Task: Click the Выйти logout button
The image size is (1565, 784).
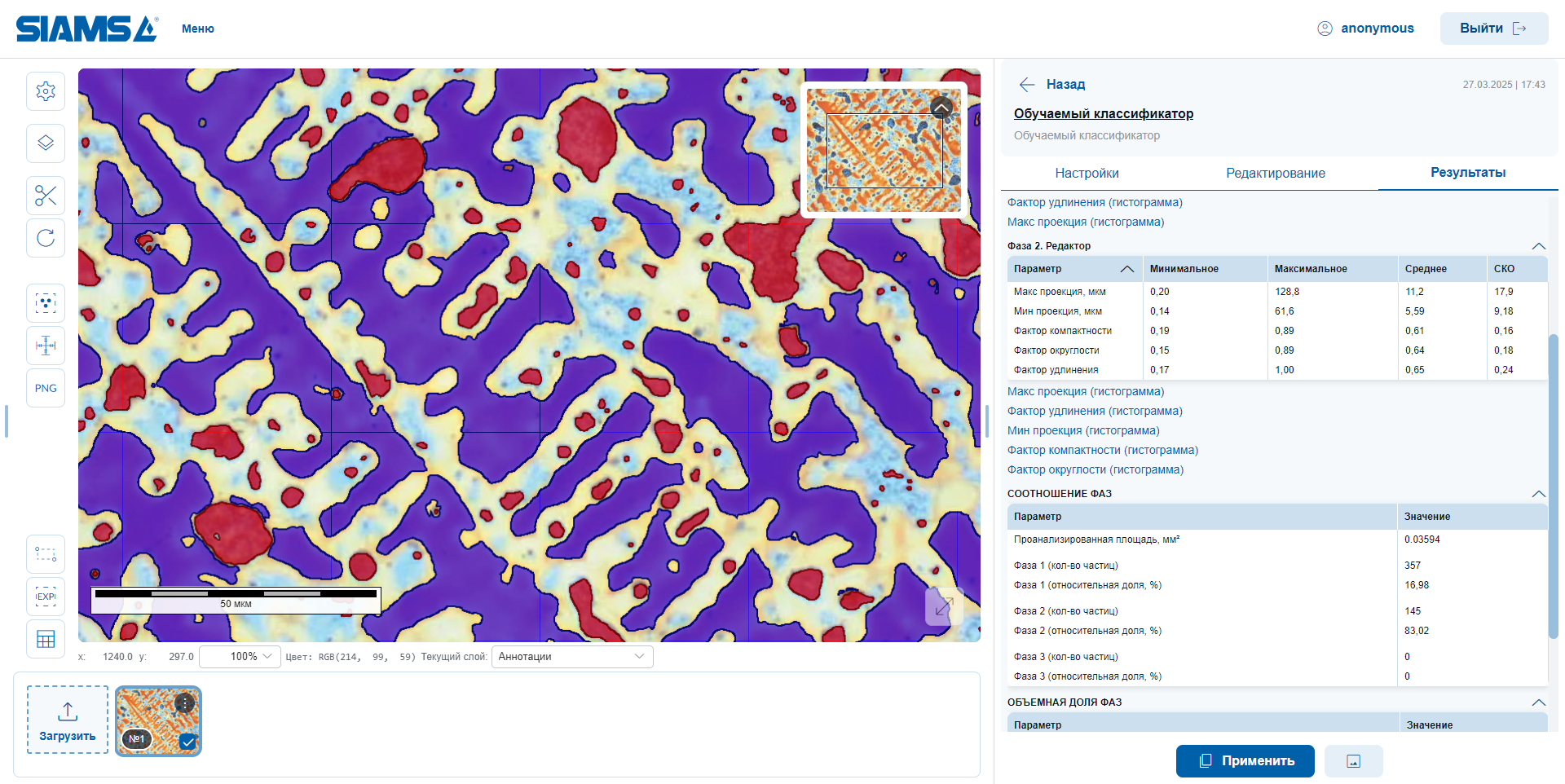Action: (x=1493, y=29)
